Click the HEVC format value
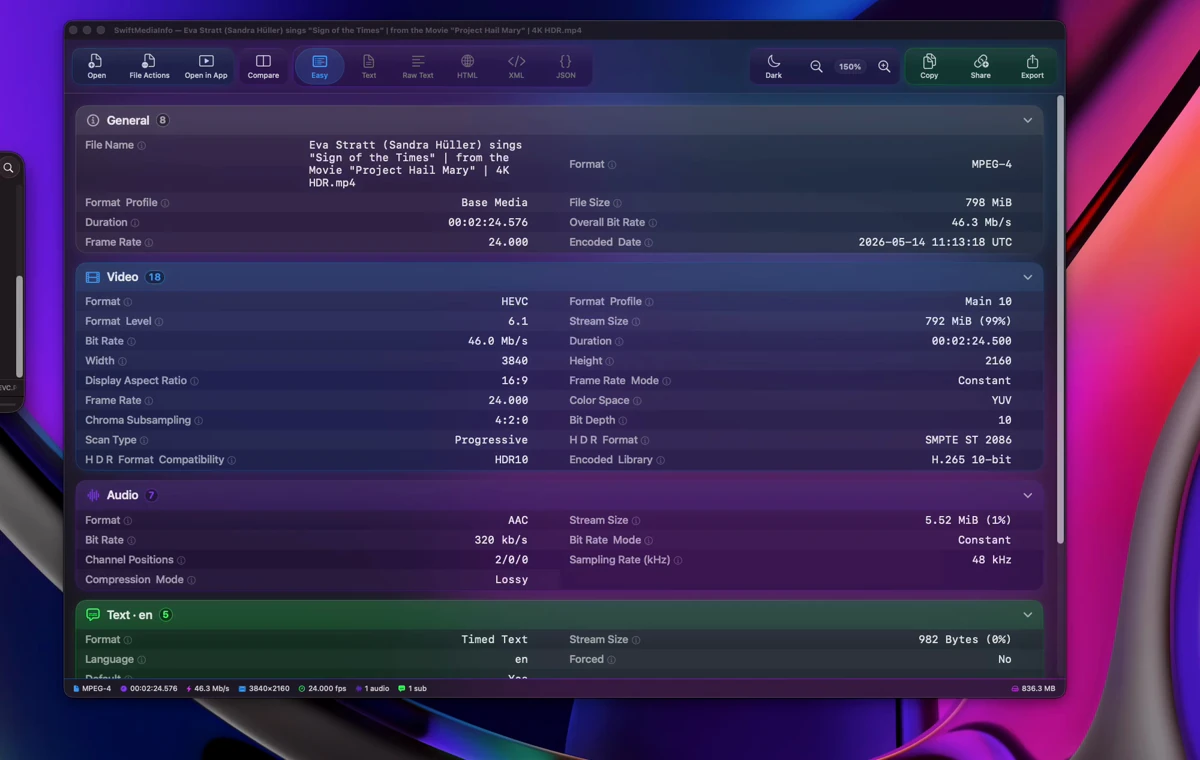1200x760 pixels. point(514,302)
